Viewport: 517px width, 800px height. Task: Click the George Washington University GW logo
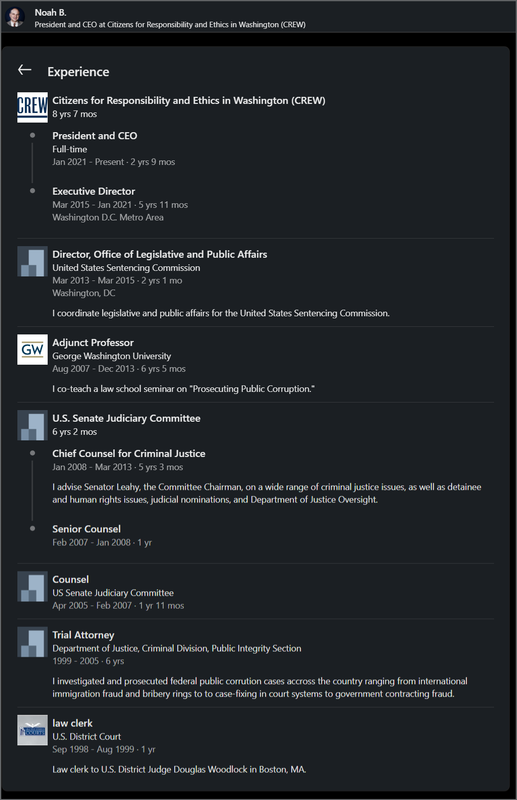[32, 349]
